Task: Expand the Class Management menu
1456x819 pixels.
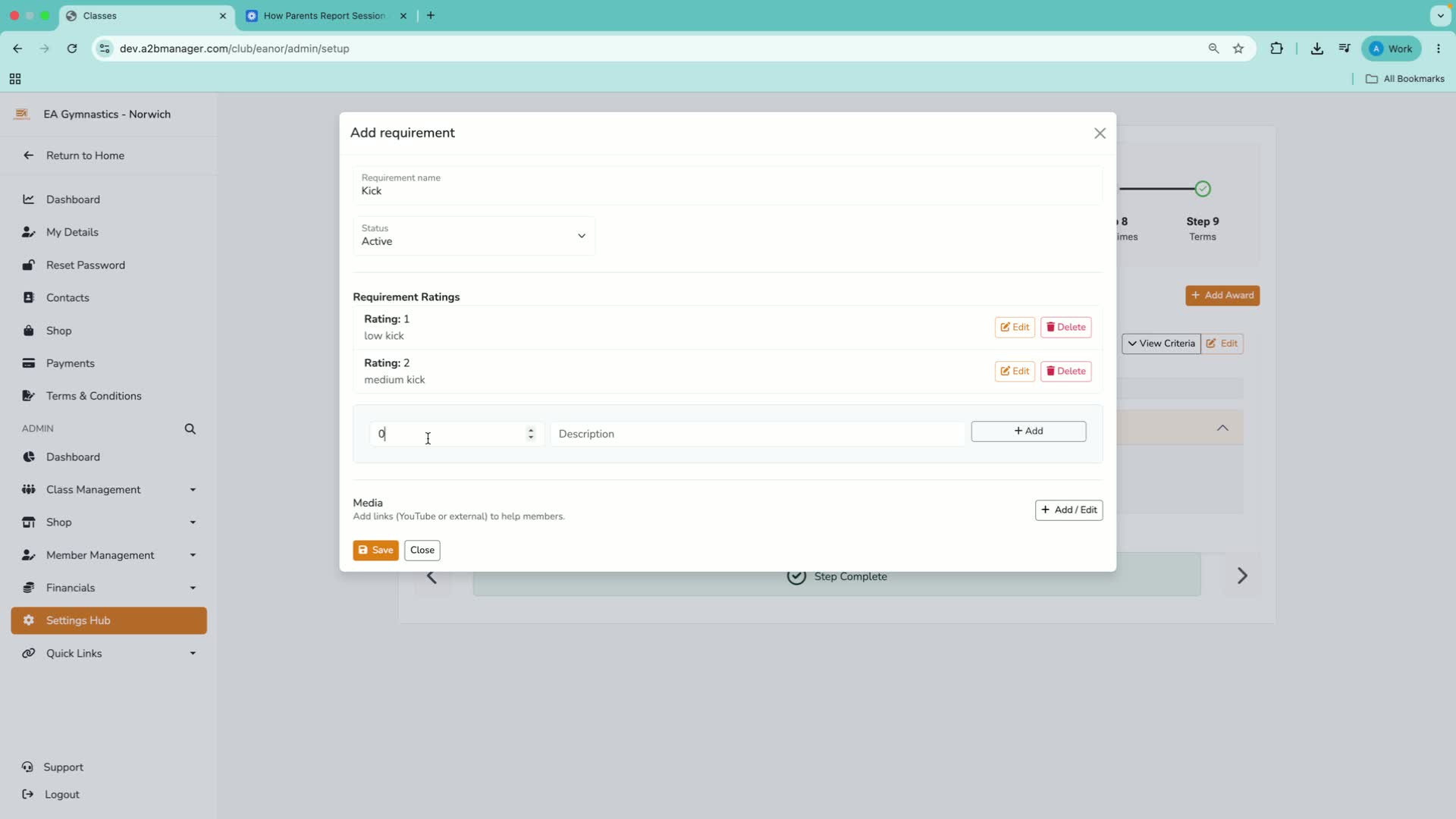Action: tap(109, 490)
